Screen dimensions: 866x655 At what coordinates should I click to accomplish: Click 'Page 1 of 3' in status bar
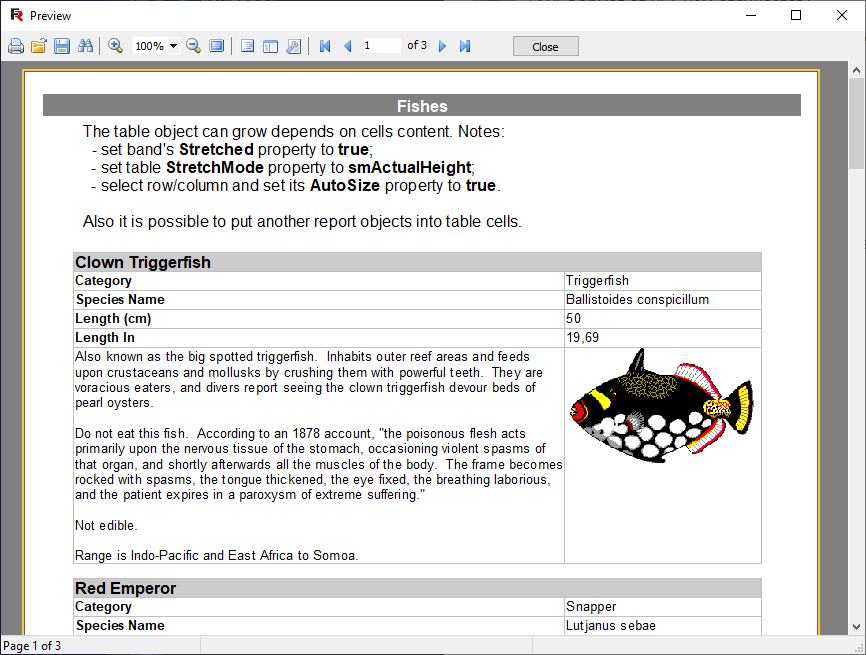(32, 646)
